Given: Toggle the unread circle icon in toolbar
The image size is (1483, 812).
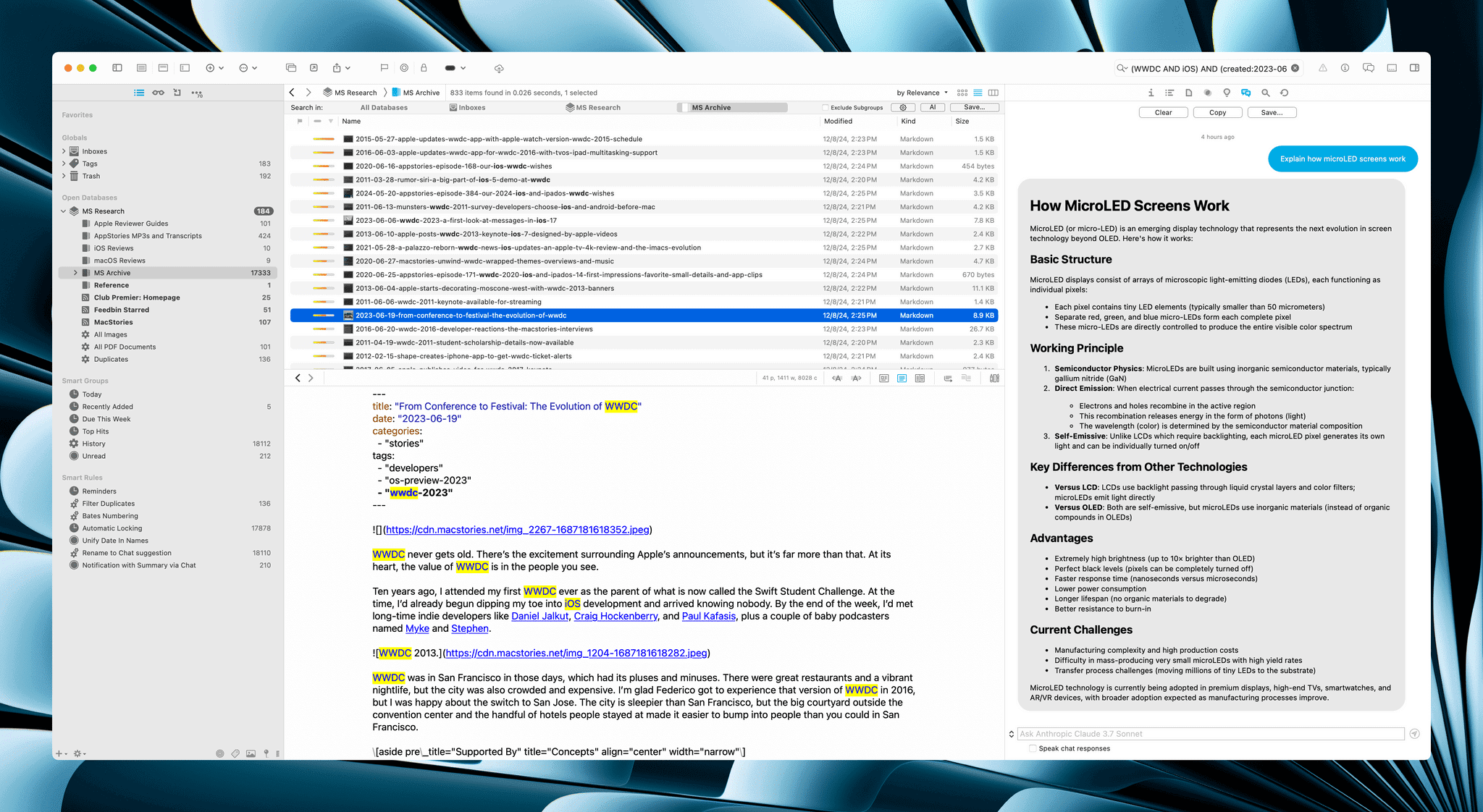Looking at the screenshot, I should tap(404, 68).
